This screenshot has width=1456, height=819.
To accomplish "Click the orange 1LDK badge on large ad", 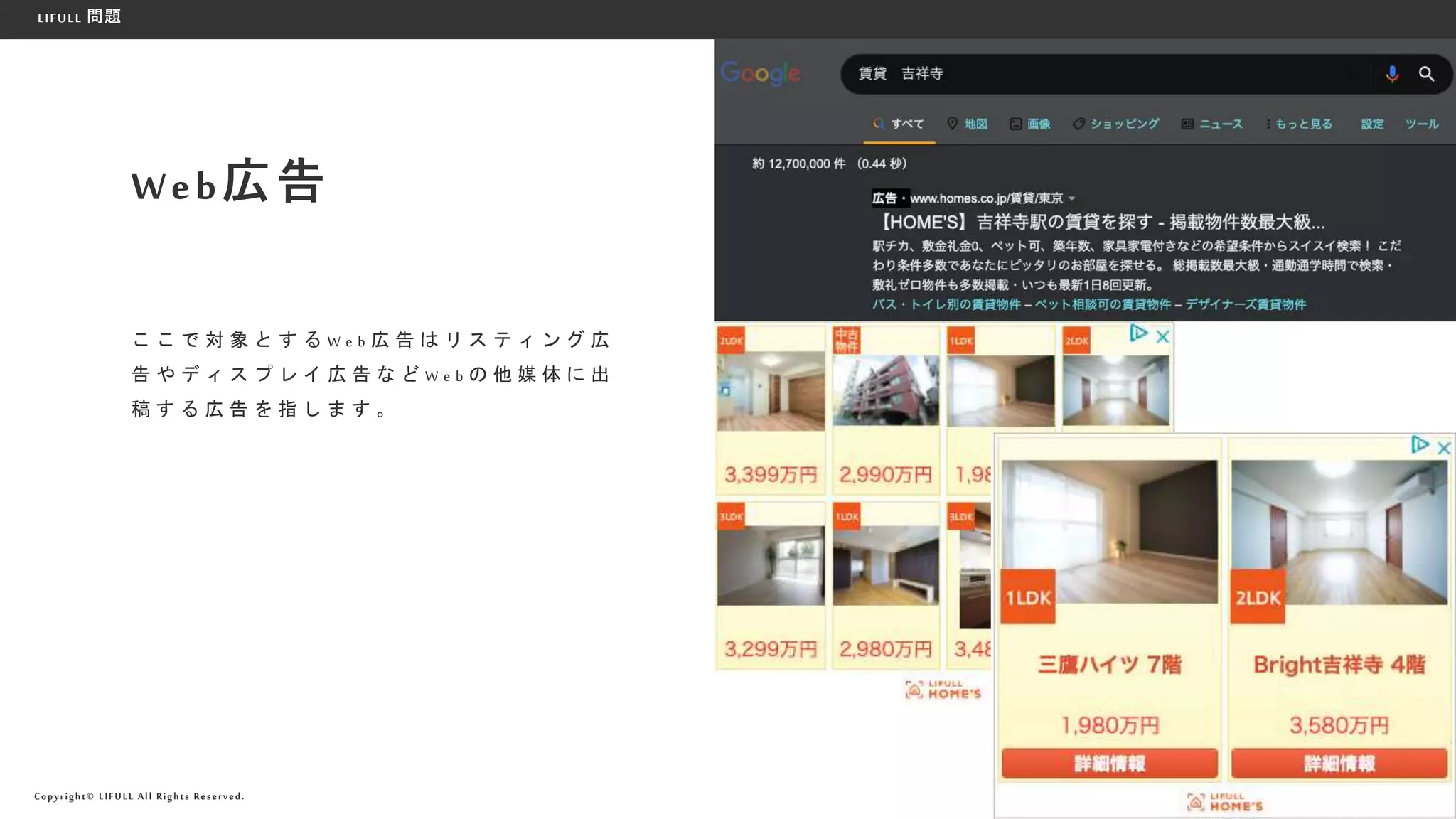I will (x=1028, y=596).
